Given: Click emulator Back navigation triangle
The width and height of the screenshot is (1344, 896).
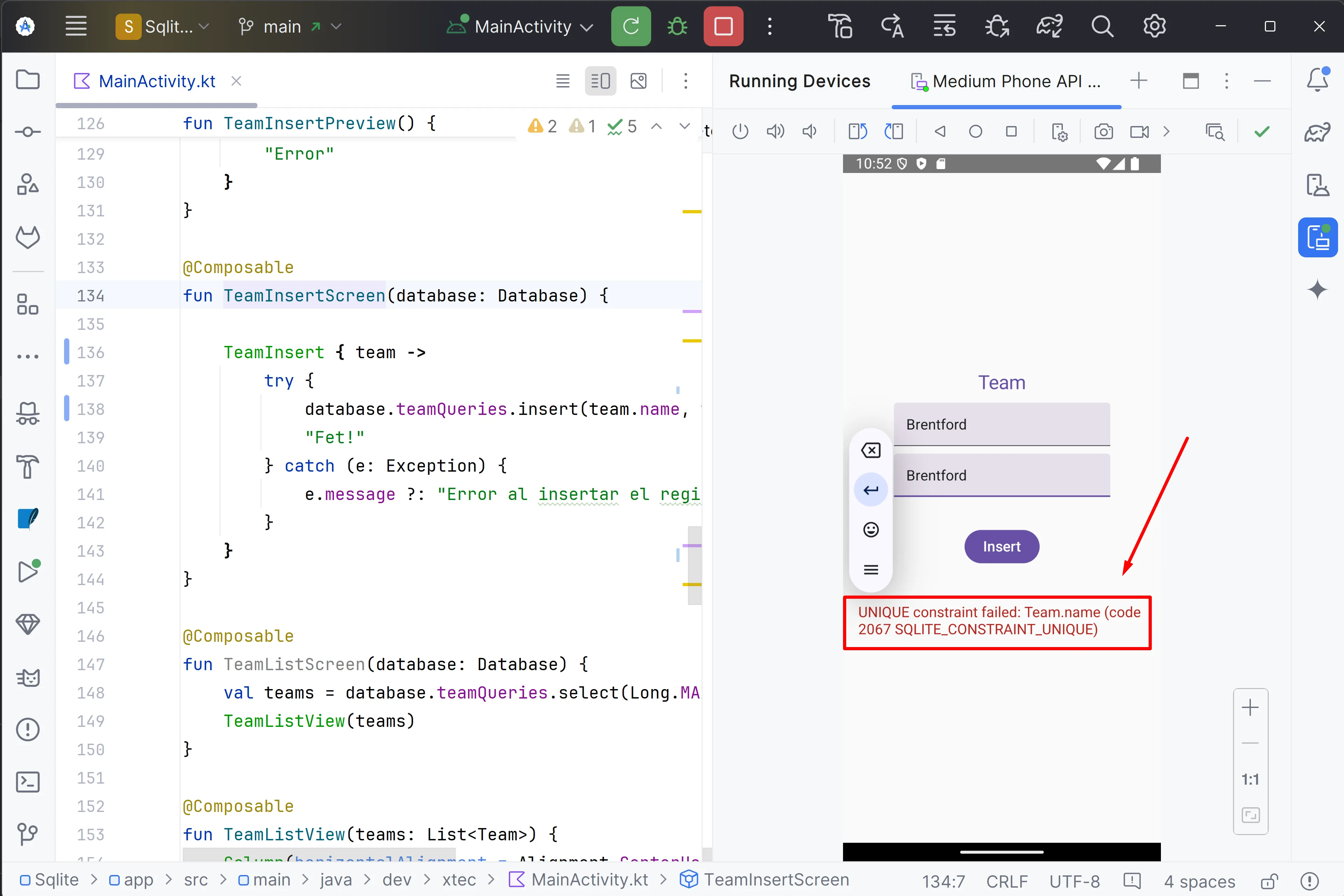Looking at the screenshot, I should pos(940,132).
